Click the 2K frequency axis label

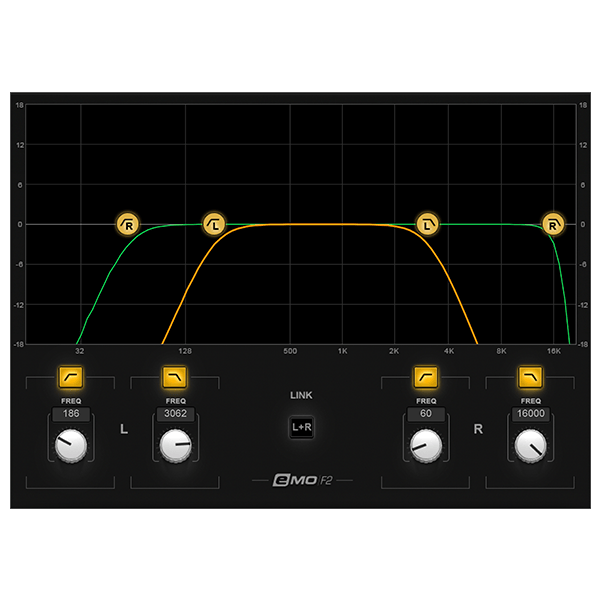[394, 351]
